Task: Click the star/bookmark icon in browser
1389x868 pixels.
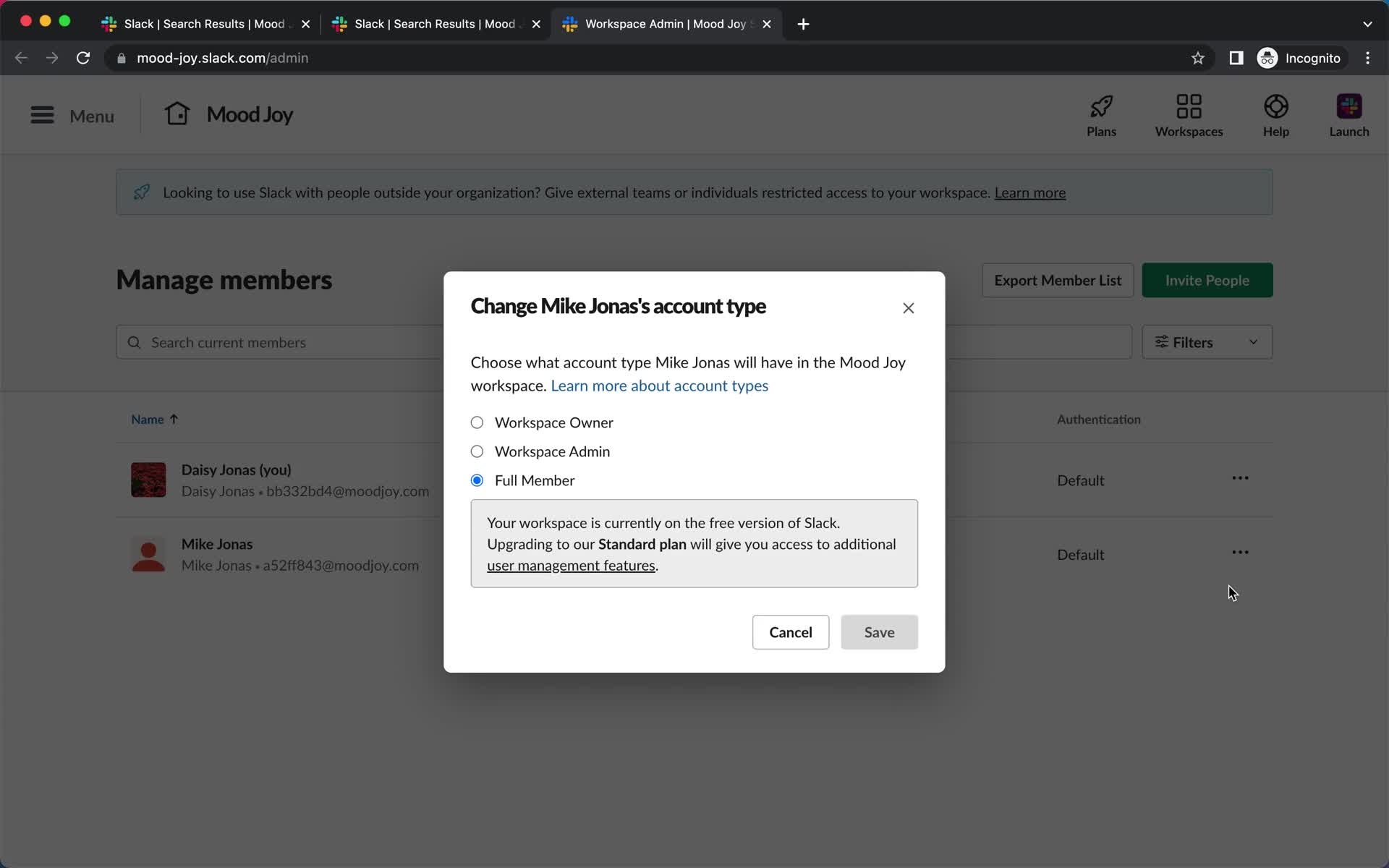Action: coord(1198,57)
